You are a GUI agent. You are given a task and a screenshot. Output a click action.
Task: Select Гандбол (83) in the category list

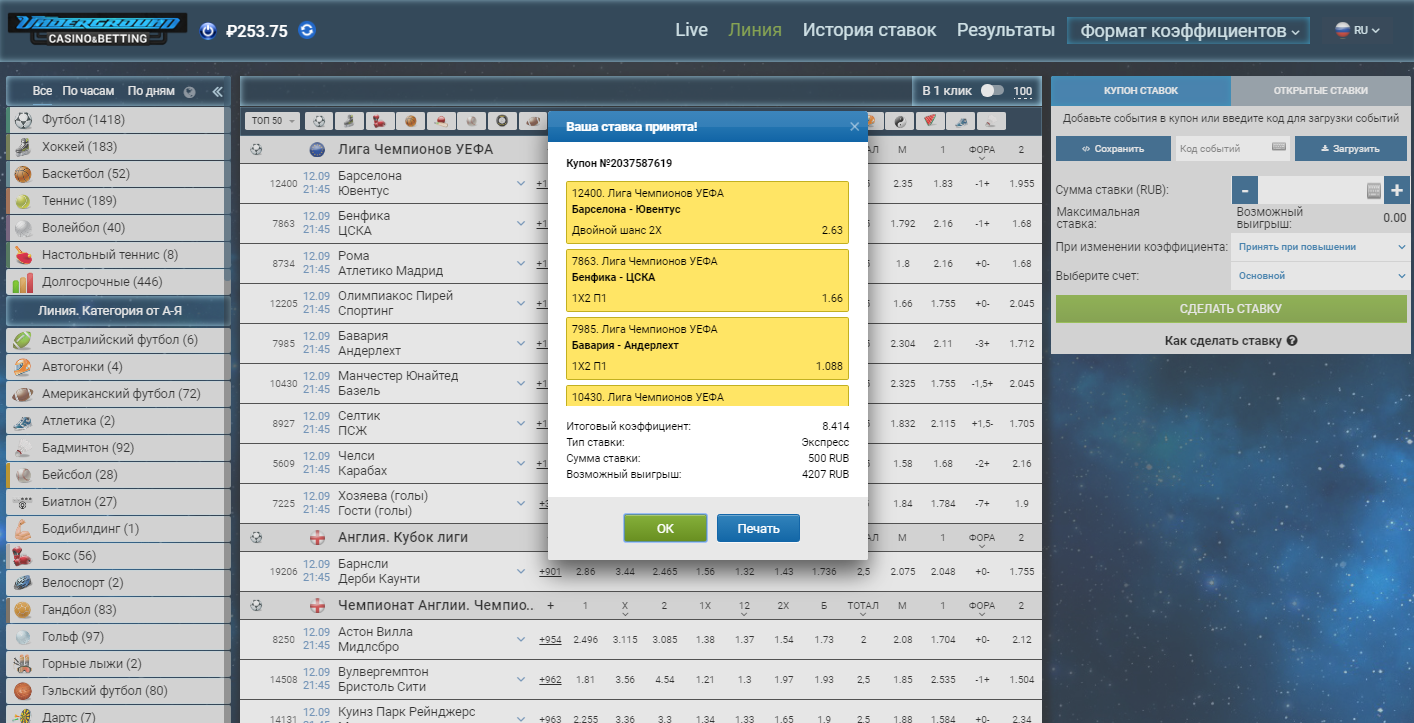click(x=118, y=610)
